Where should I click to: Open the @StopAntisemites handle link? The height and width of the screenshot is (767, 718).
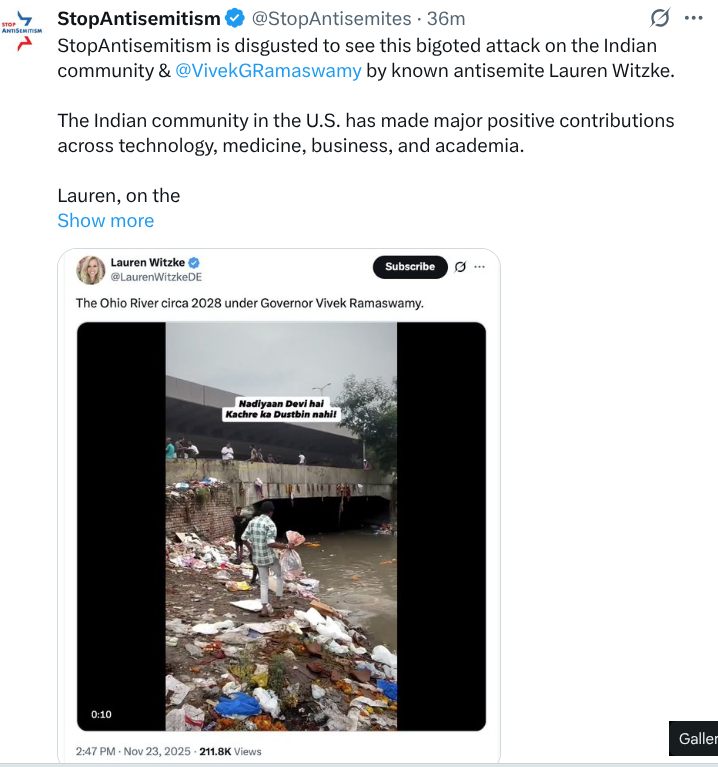point(332,19)
